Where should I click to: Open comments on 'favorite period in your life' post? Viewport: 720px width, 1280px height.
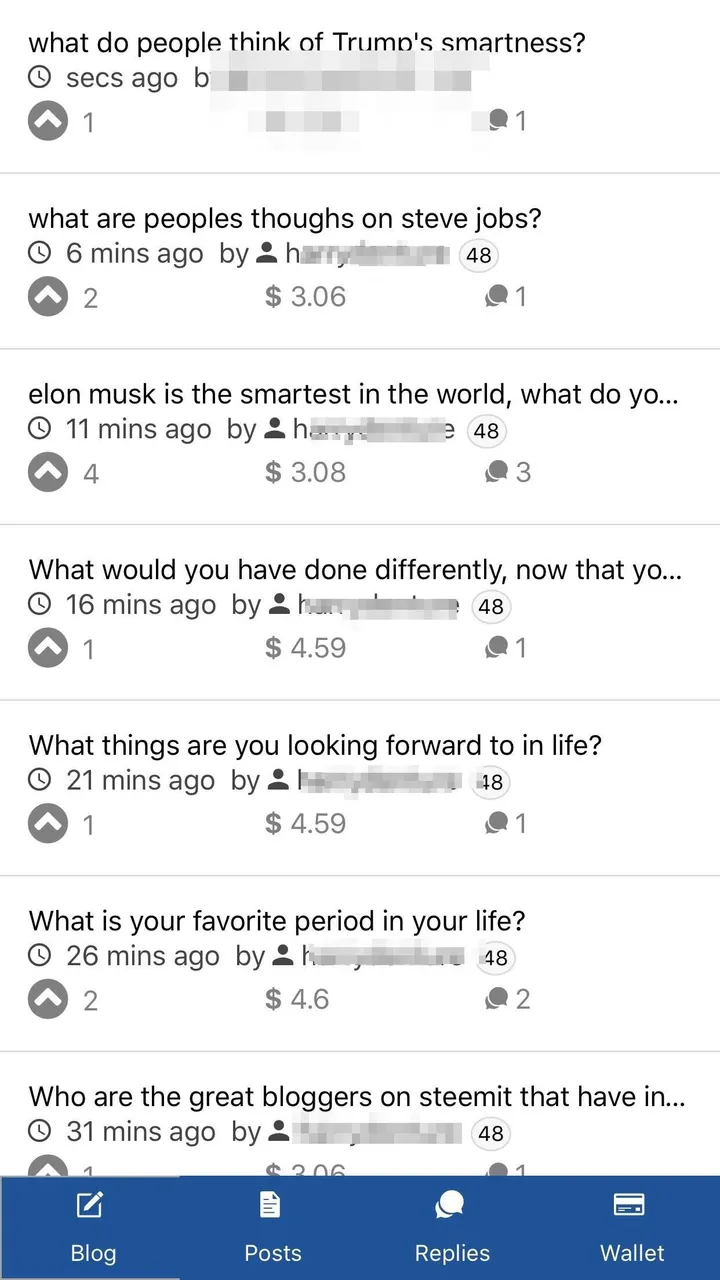pyautogui.click(x=507, y=999)
